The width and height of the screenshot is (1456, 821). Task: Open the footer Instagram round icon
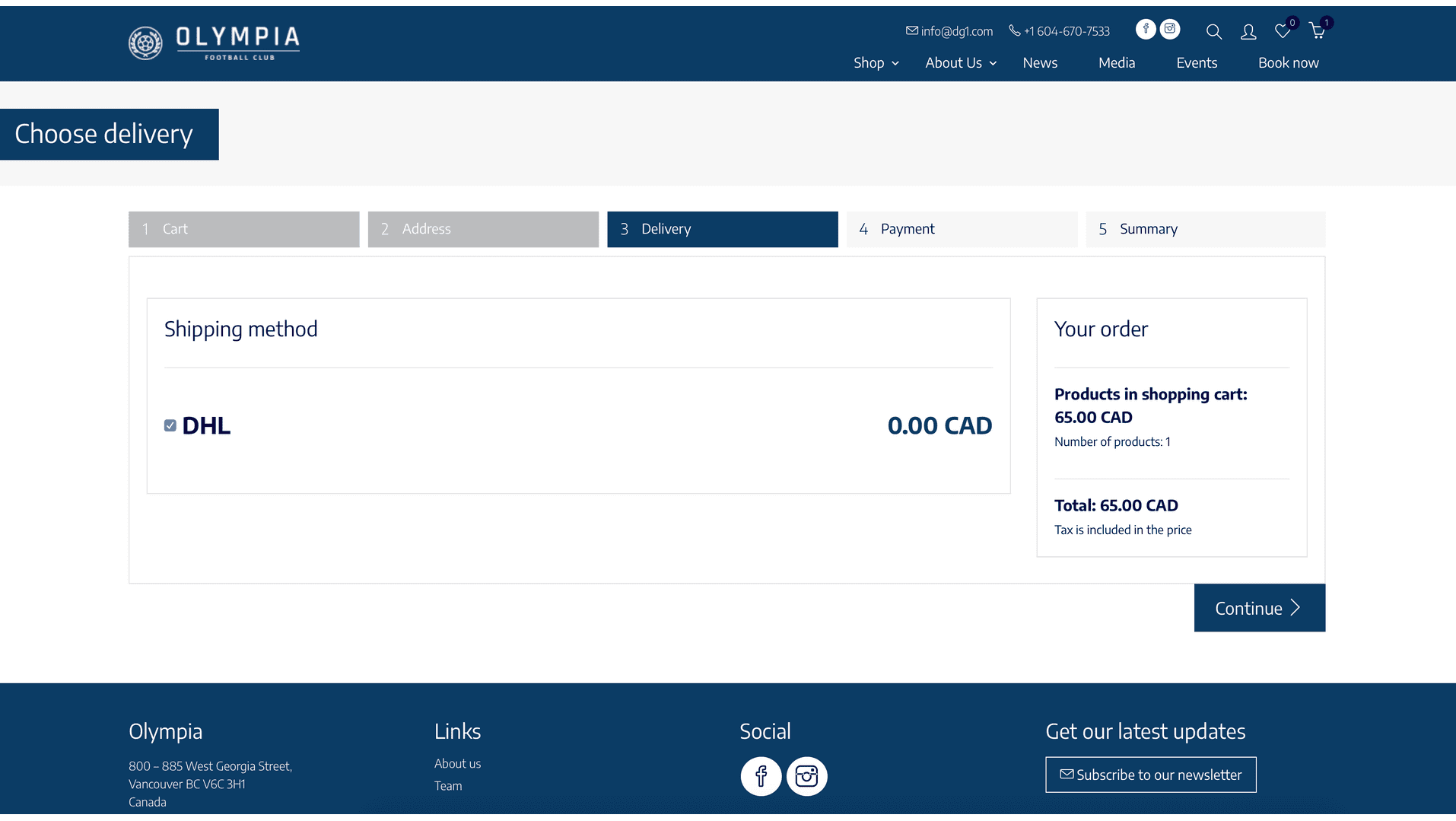click(x=806, y=776)
